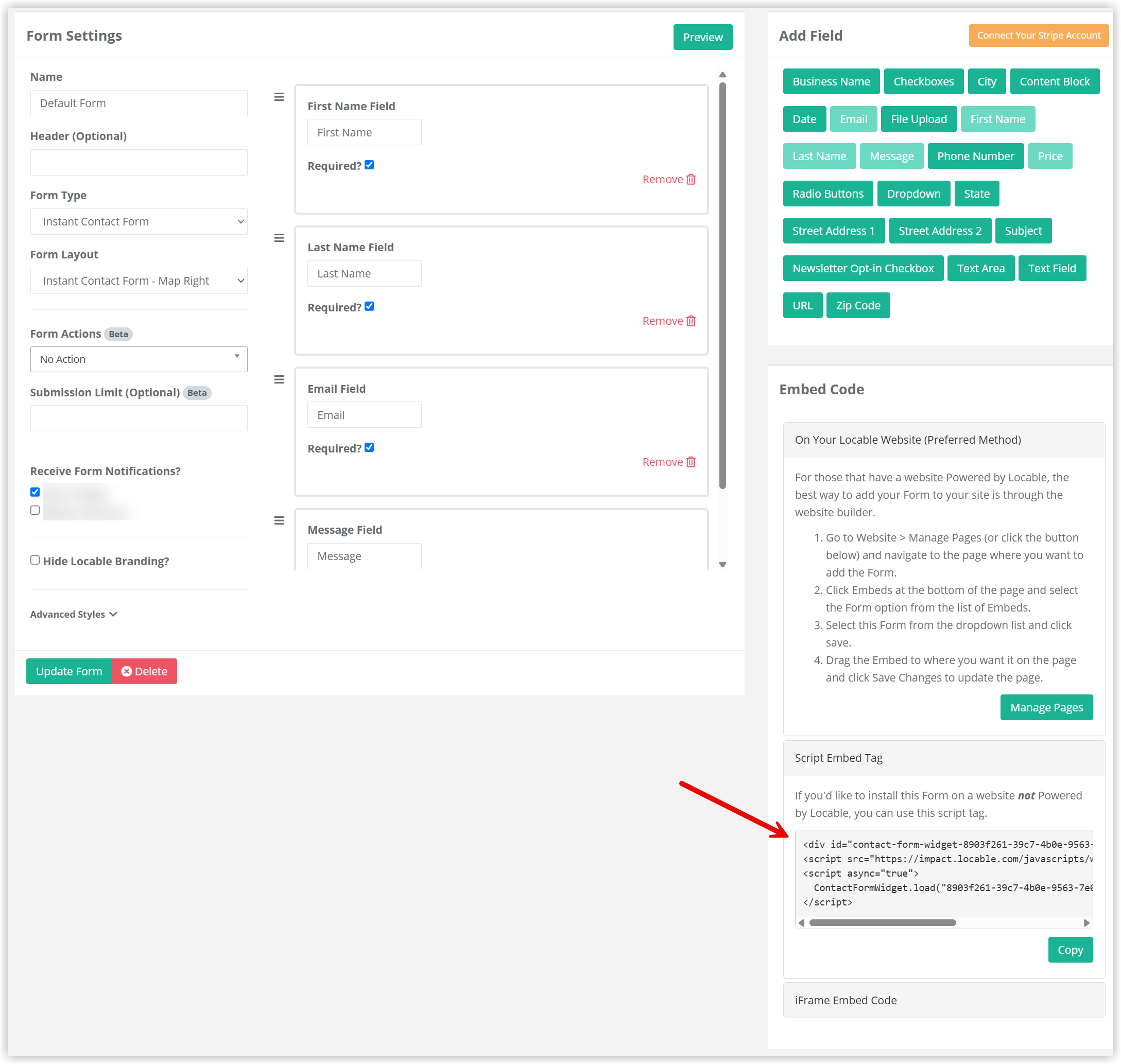This screenshot has height=1064, width=1121.
Task: Add Street Address 2 field
Action: (x=940, y=231)
